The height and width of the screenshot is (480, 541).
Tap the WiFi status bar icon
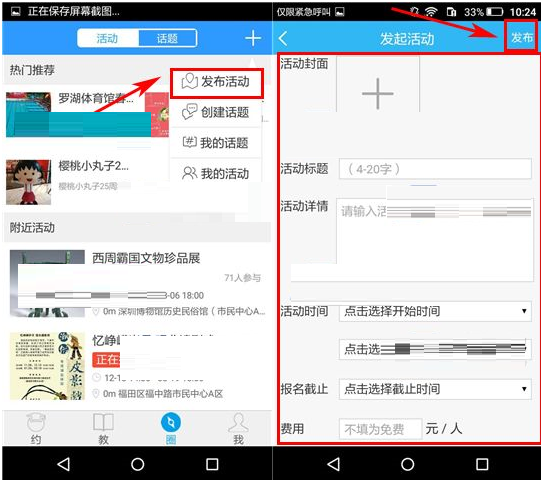(x=431, y=12)
